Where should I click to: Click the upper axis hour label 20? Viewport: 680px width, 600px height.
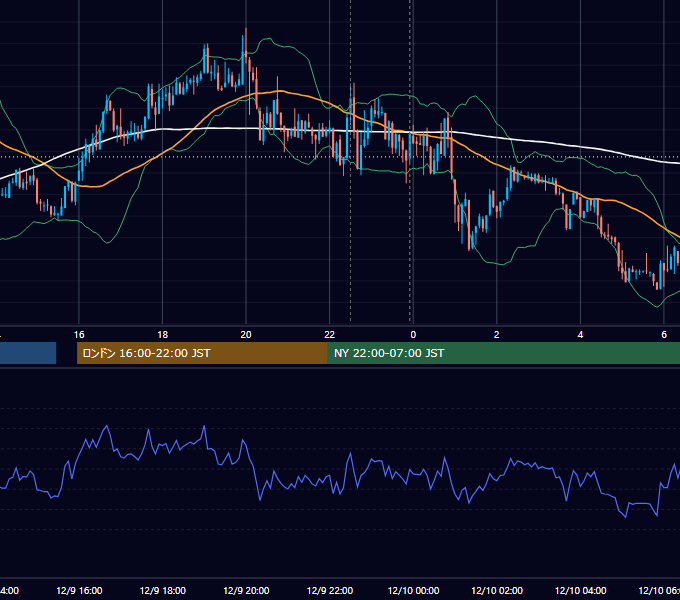pos(246,335)
